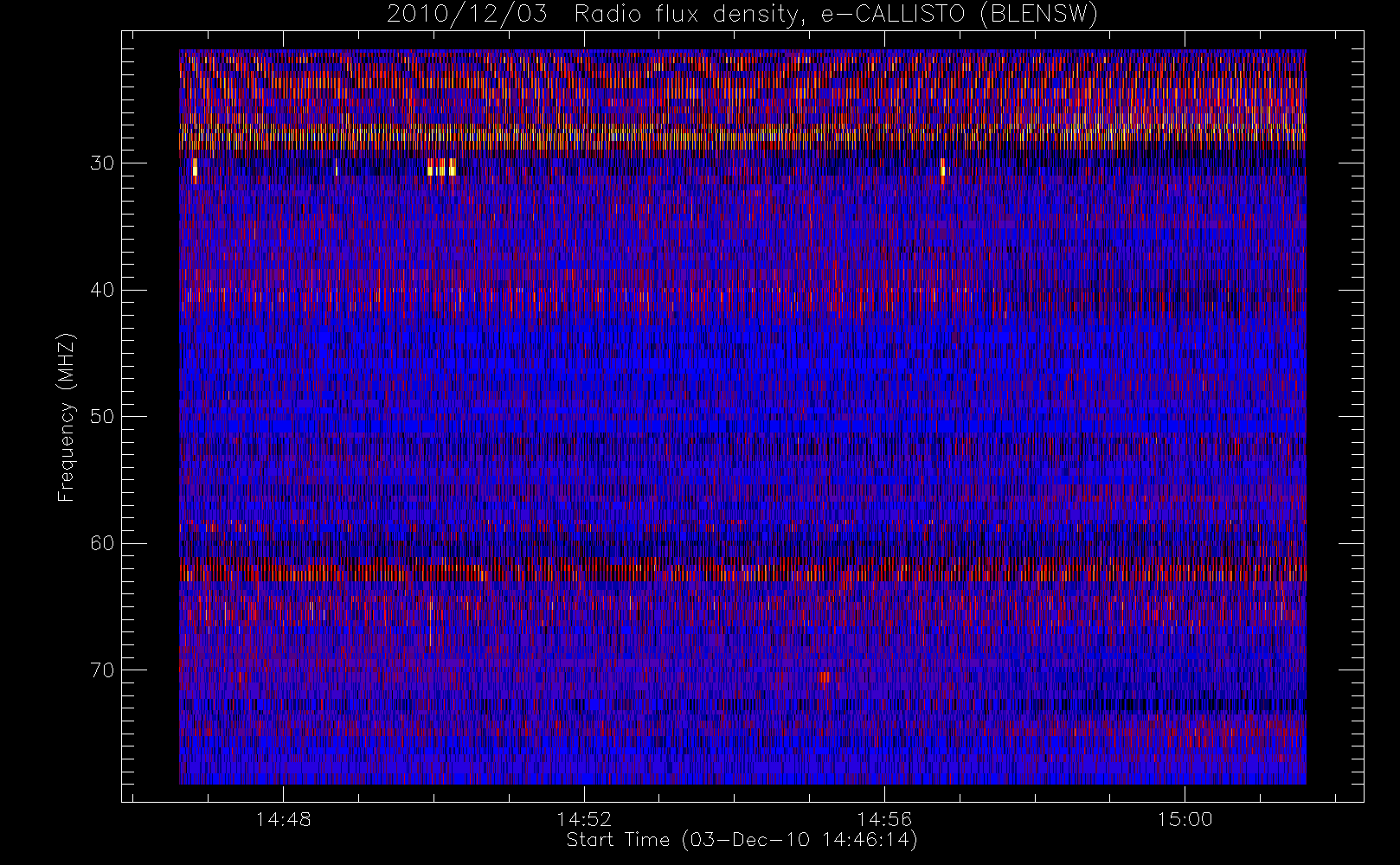Click the 50 frequency tick label

coord(102,416)
